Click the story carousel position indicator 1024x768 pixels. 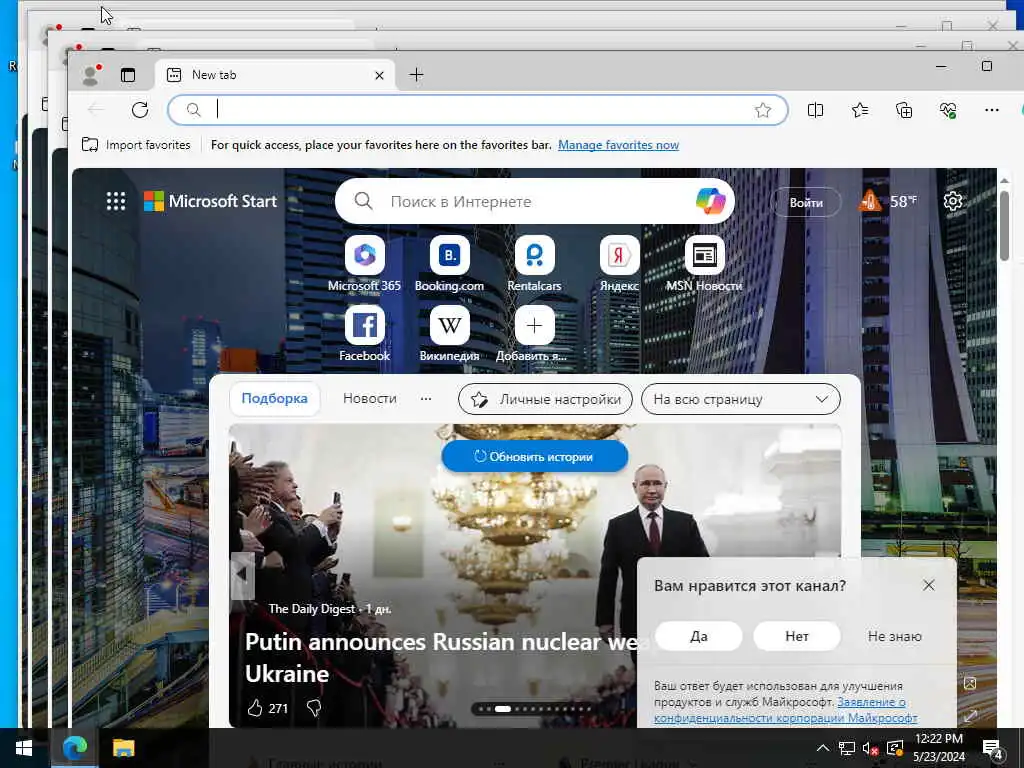[535, 709]
